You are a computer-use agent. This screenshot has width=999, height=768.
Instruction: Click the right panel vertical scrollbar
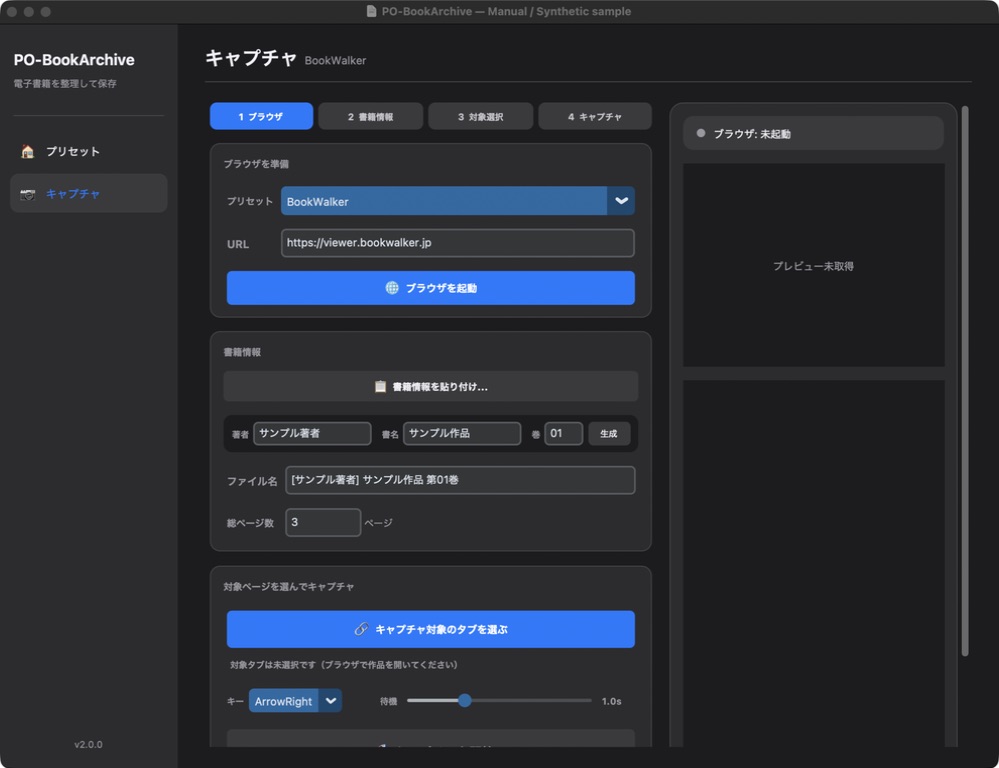coord(965,381)
